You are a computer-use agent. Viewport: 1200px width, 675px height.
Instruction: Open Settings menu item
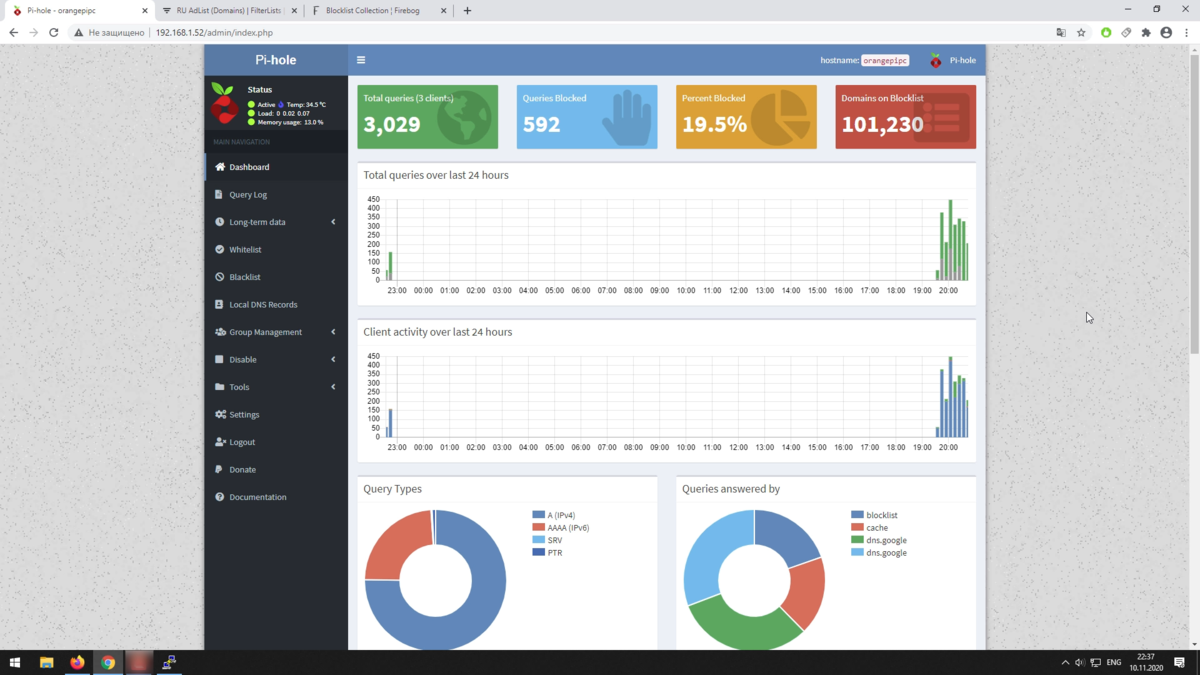[x=276, y=414]
